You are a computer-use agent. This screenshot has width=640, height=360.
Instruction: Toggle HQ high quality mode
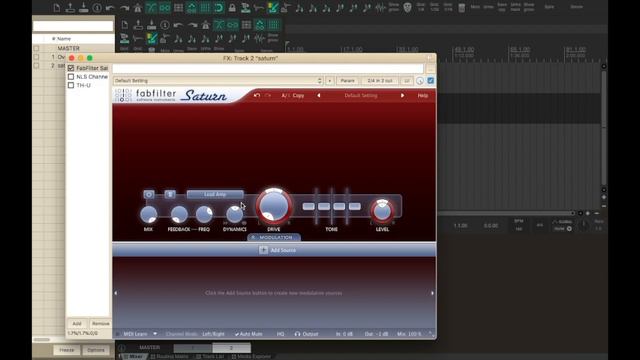pyautogui.click(x=280, y=334)
